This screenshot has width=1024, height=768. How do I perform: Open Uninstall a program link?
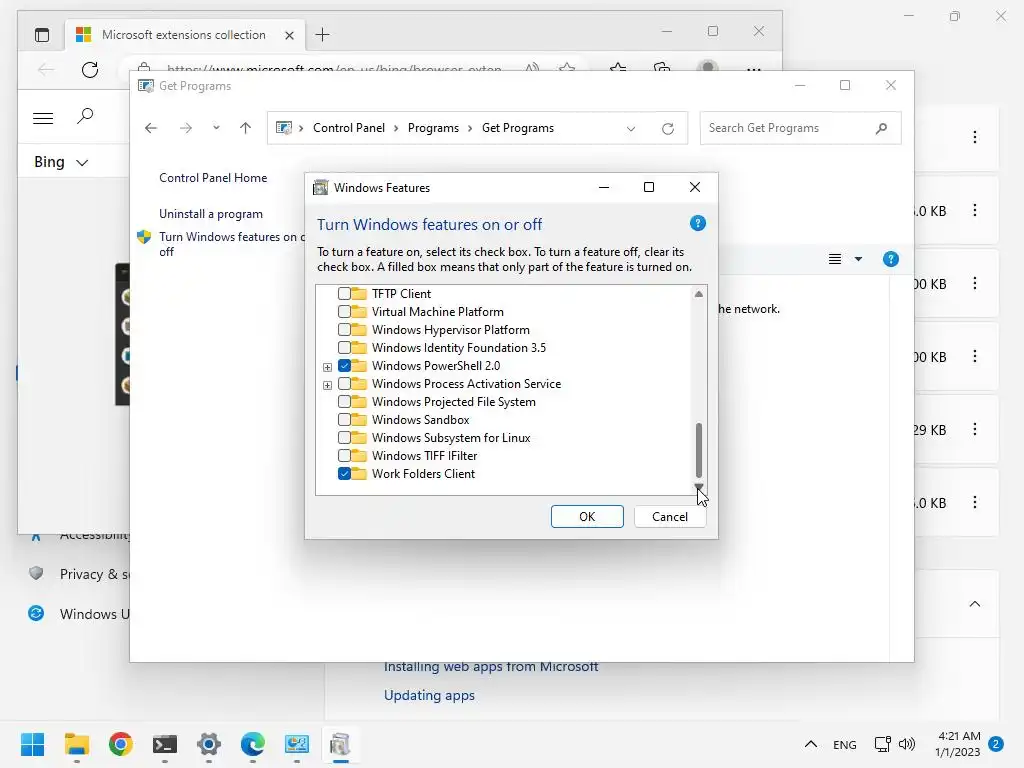pos(211,214)
